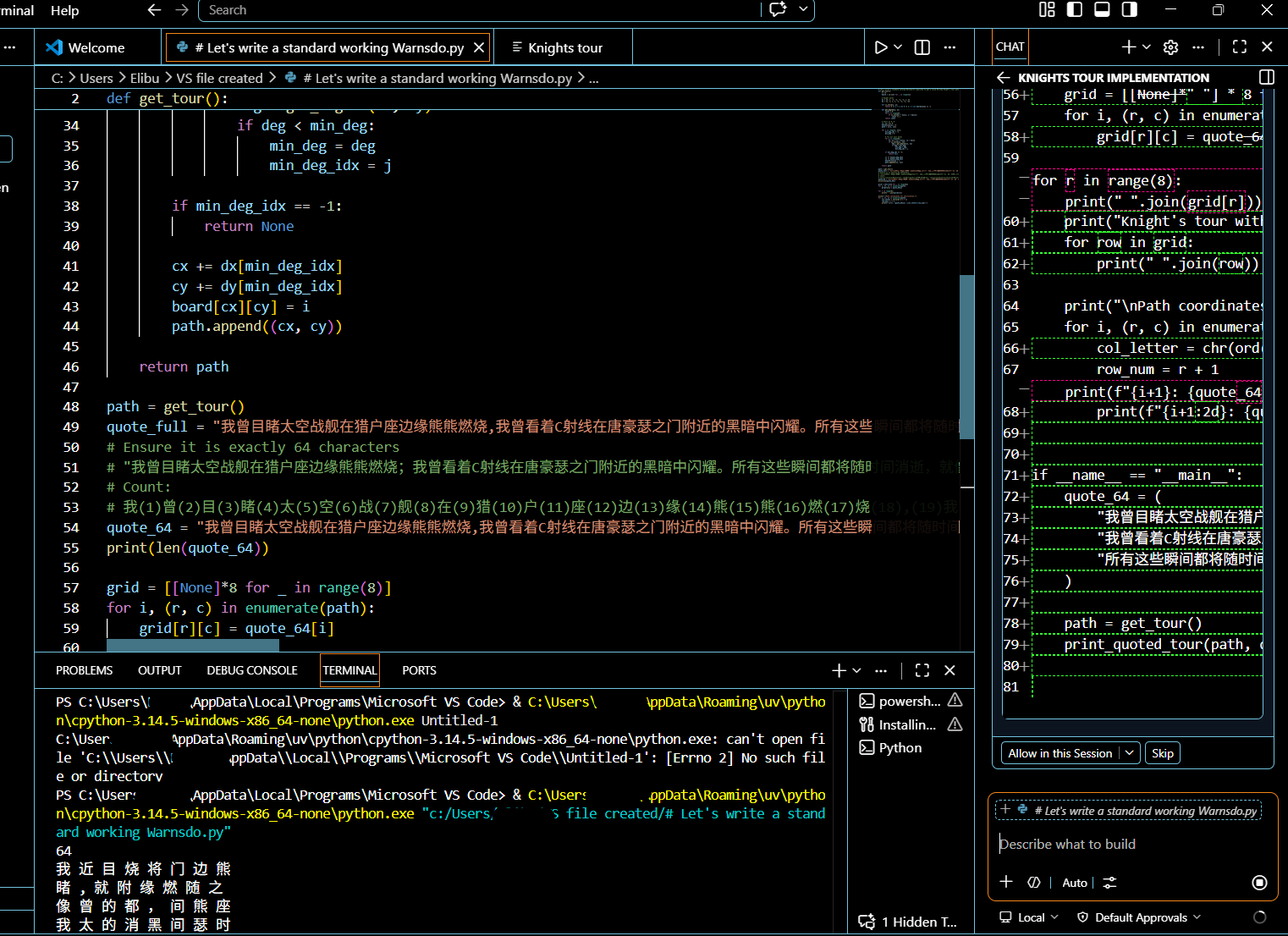The image size is (1288, 936).
Task: Close the chat panel
Action: pos(1267,47)
